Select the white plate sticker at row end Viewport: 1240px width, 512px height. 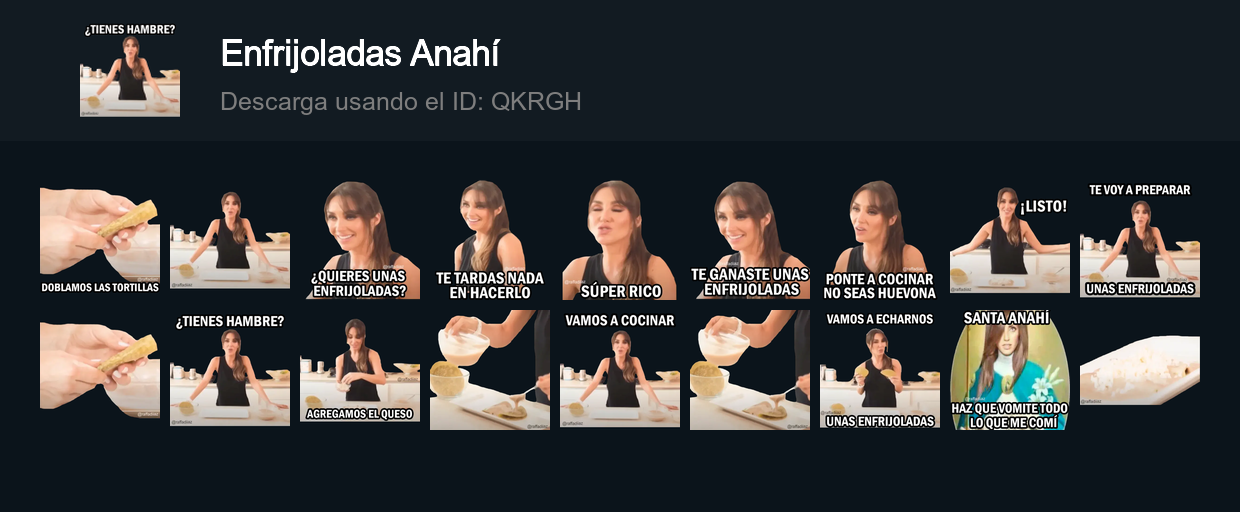click(x=1140, y=370)
